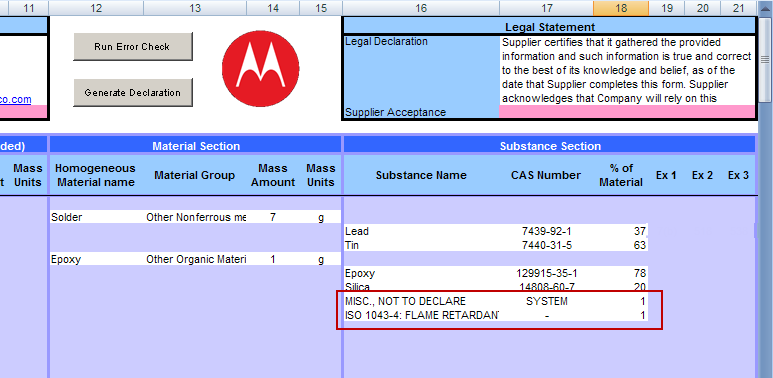Viewport: 773px width, 378px height.
Task: Select the Epoxy homogeneous material name cell
Action: click(x=97, y=259)
